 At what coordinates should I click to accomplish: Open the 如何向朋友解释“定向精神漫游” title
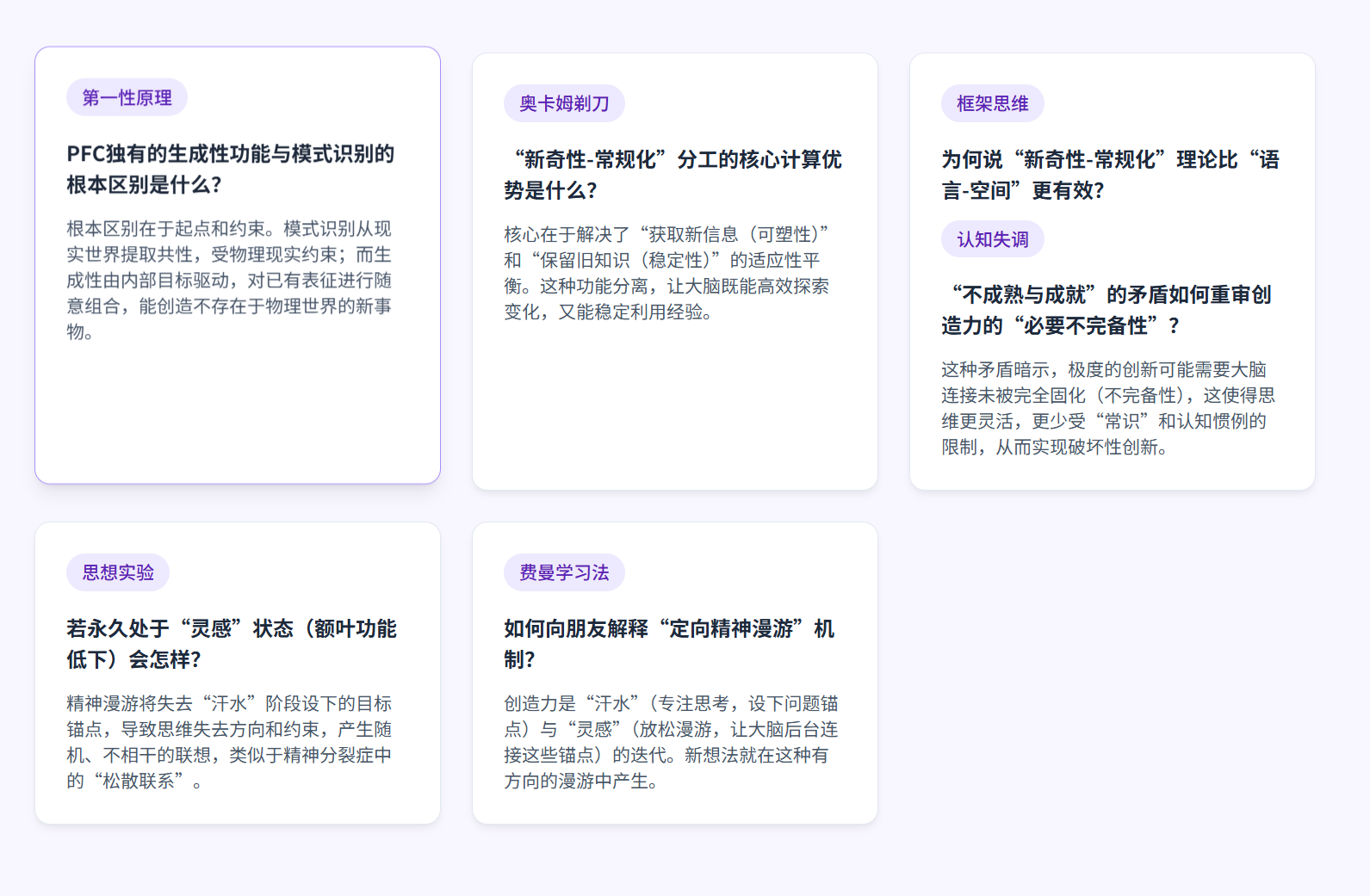pyautogui.click(x=668, y=644)
